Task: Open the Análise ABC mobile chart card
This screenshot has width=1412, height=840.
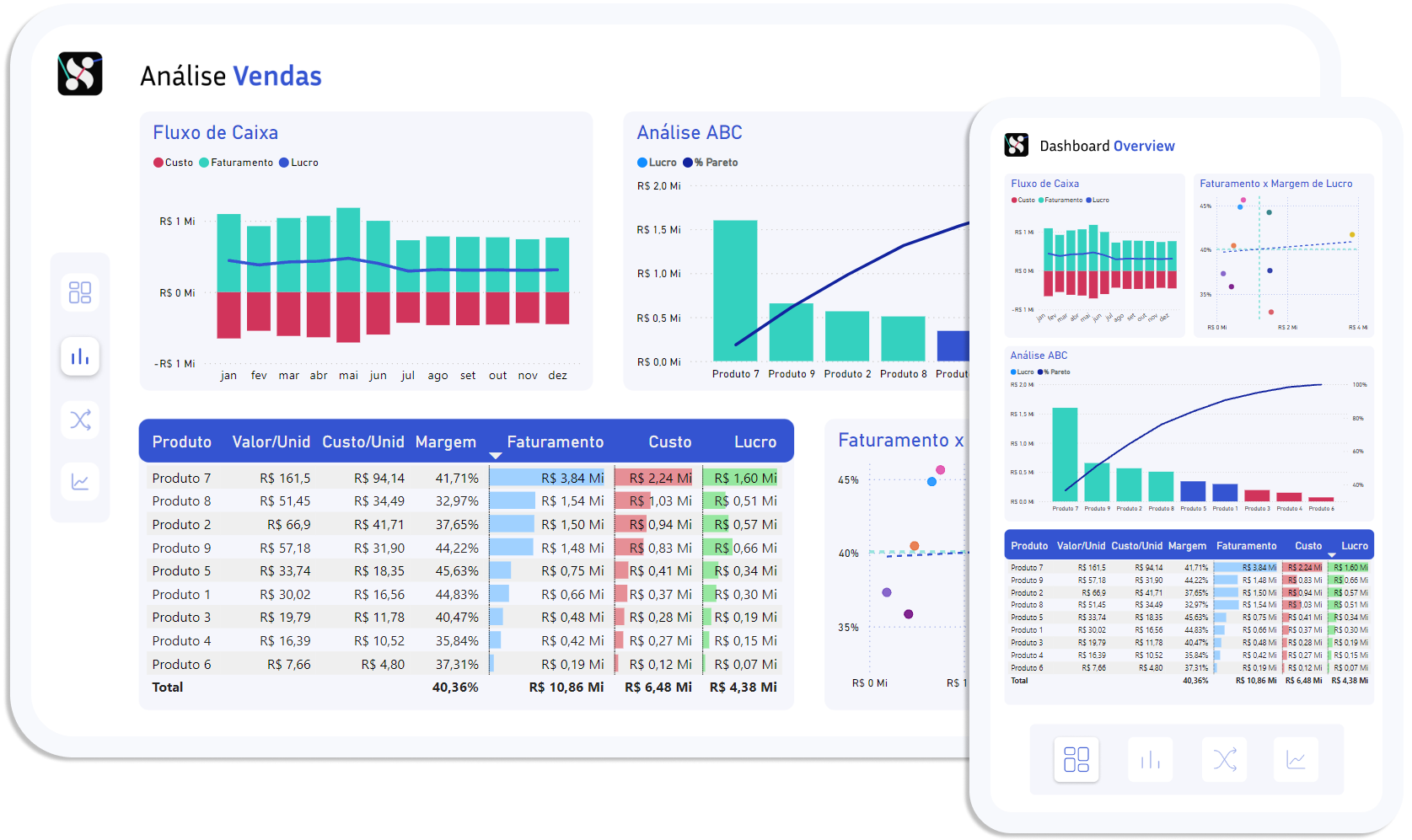Action: [x=1189, y=434]
